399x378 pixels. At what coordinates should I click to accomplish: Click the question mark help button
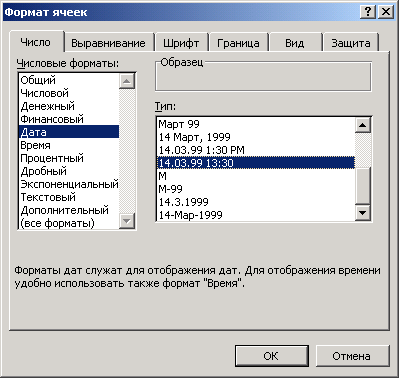point(368,12)
